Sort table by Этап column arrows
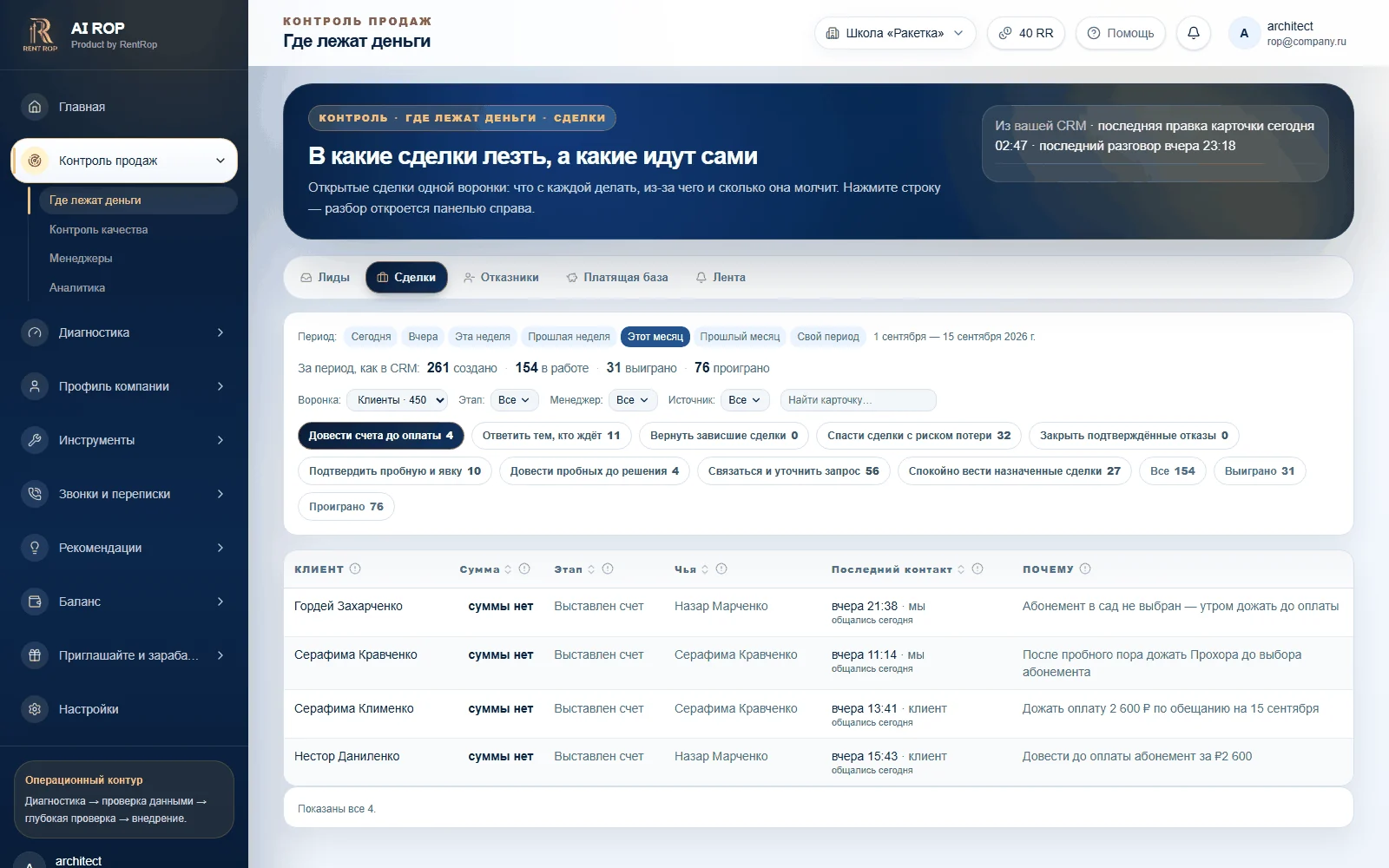1389x868 pixels. click(591, 569)
